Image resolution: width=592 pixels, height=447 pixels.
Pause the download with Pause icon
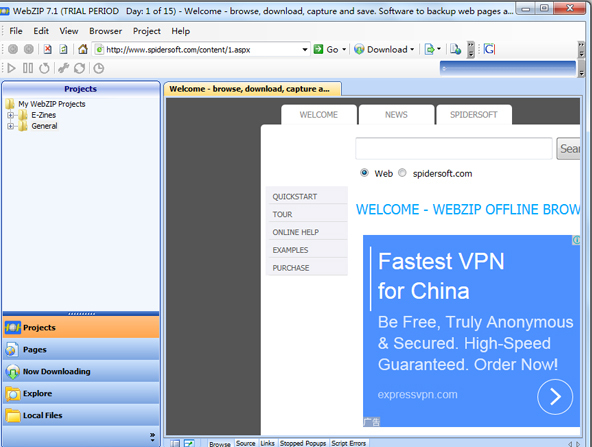(x=28, y=68)
